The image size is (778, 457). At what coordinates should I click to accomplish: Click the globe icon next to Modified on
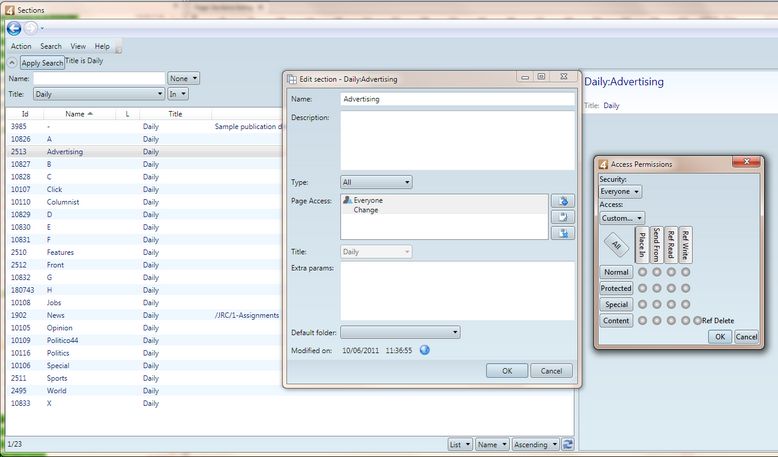pos(424,350)
